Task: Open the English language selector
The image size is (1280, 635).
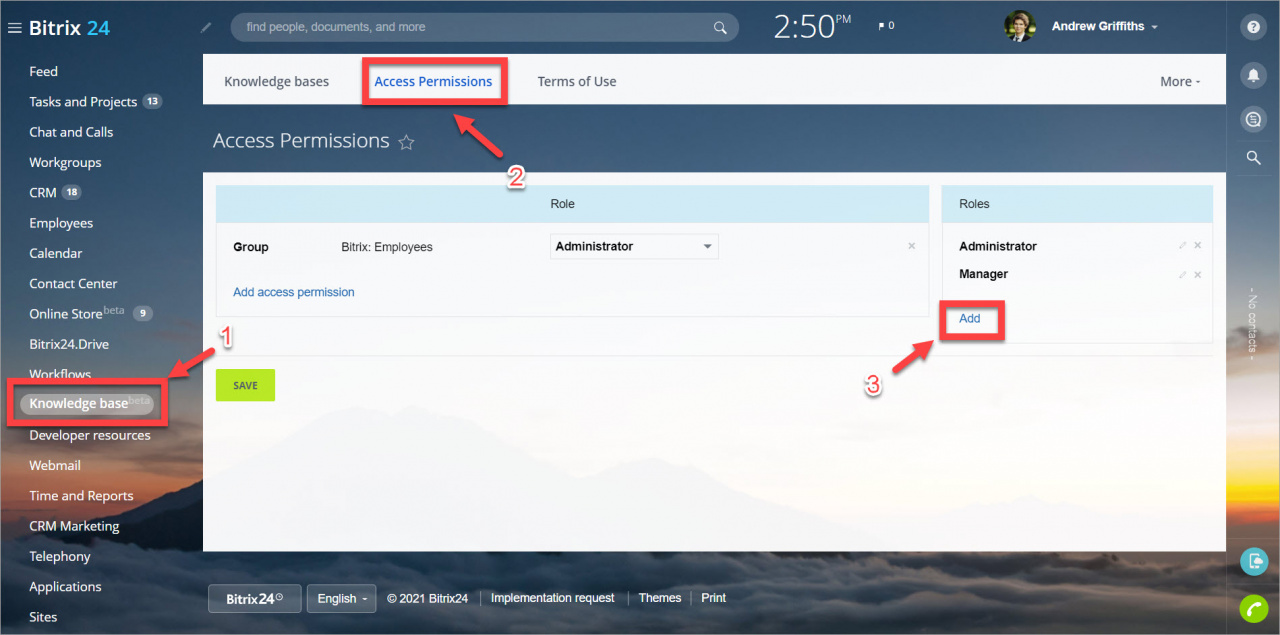Action: coord(341,598)
